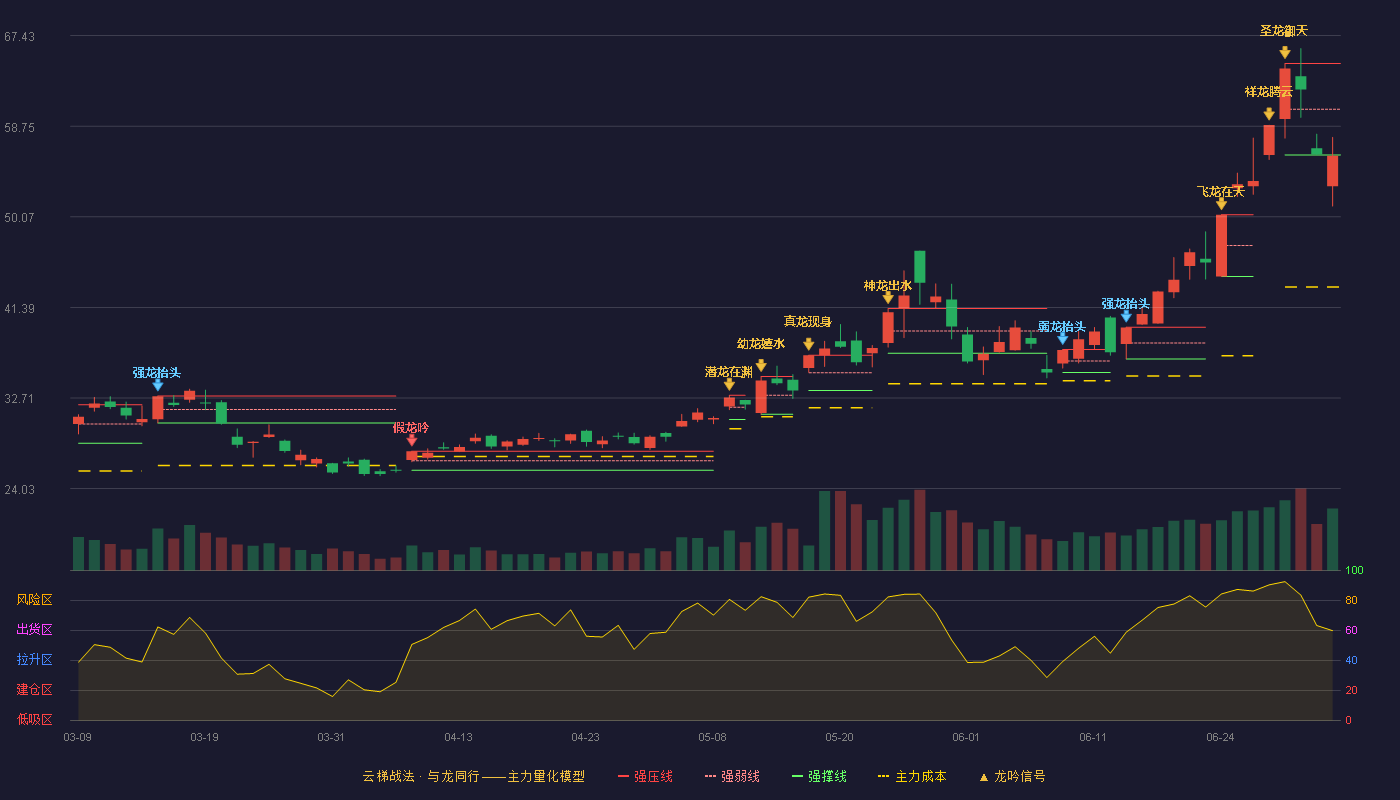Click the yellow arrow under the 幼龙嬉水 label

(x=761, y=366)
